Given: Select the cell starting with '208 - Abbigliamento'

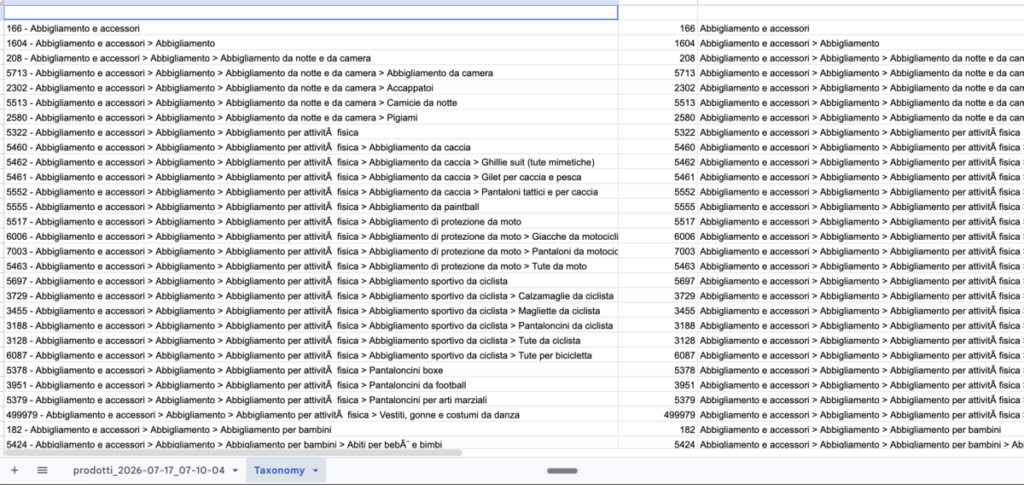Looking at the screenshot, I should click(x=310, y=58).
